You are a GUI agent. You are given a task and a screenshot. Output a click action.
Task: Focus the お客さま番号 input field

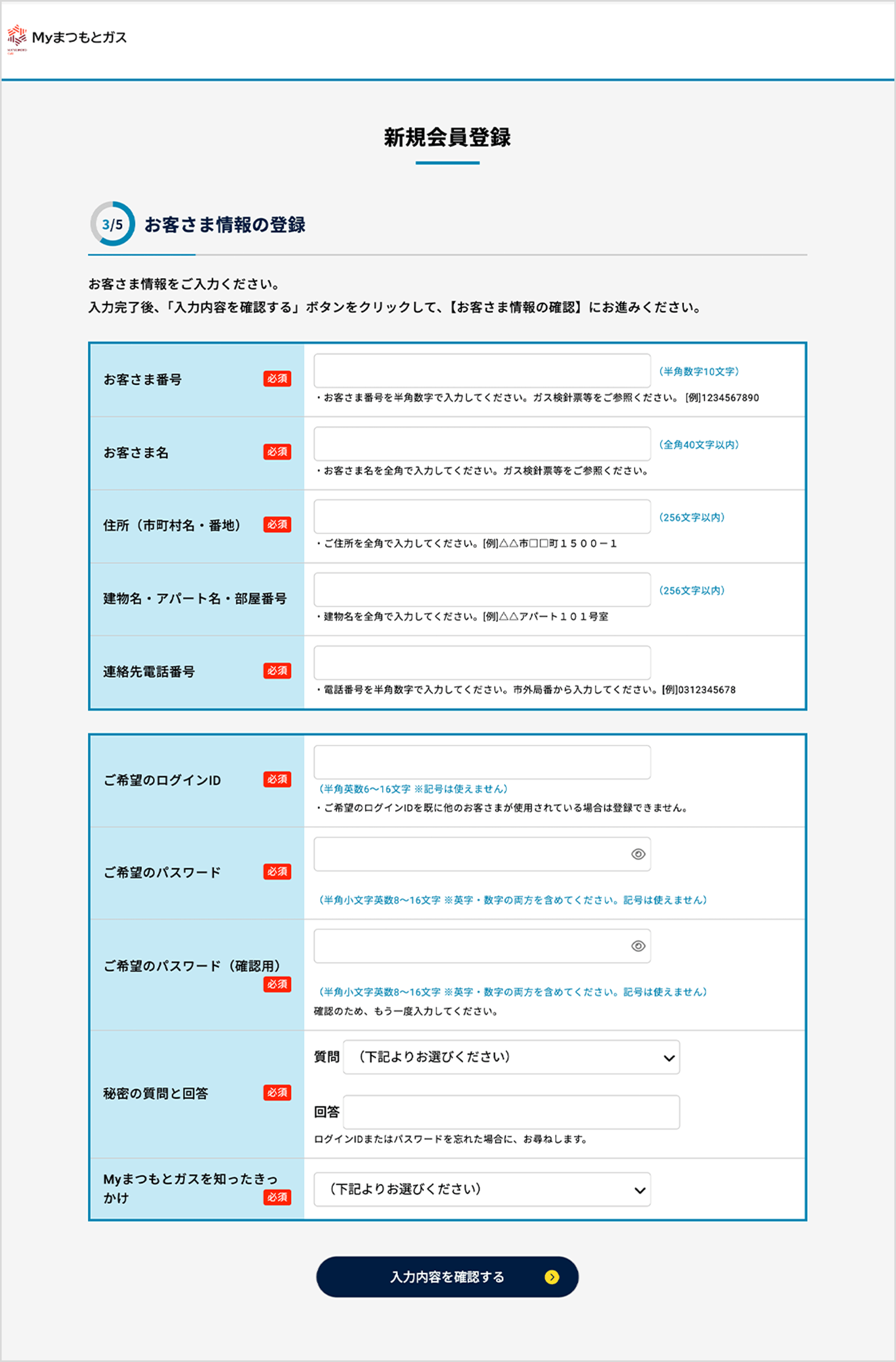point(482,371)
